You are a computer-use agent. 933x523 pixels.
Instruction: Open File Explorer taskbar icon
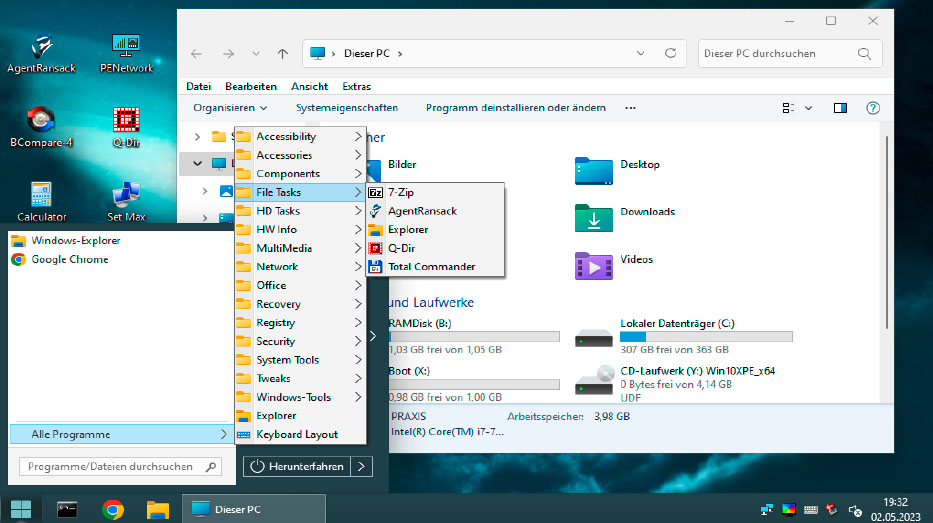158,509
